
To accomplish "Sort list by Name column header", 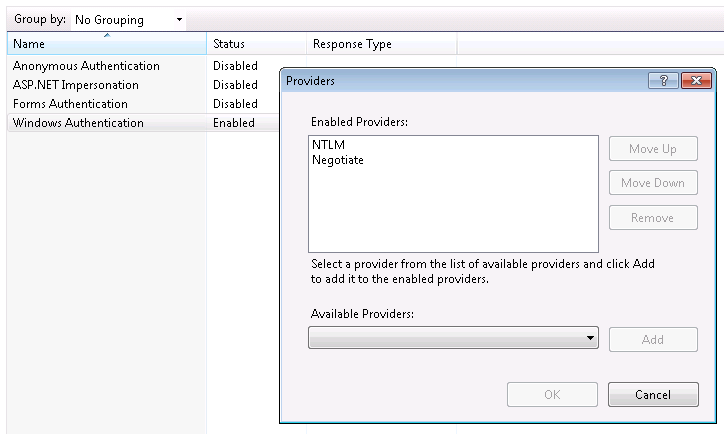I will [x=106, y=44].
